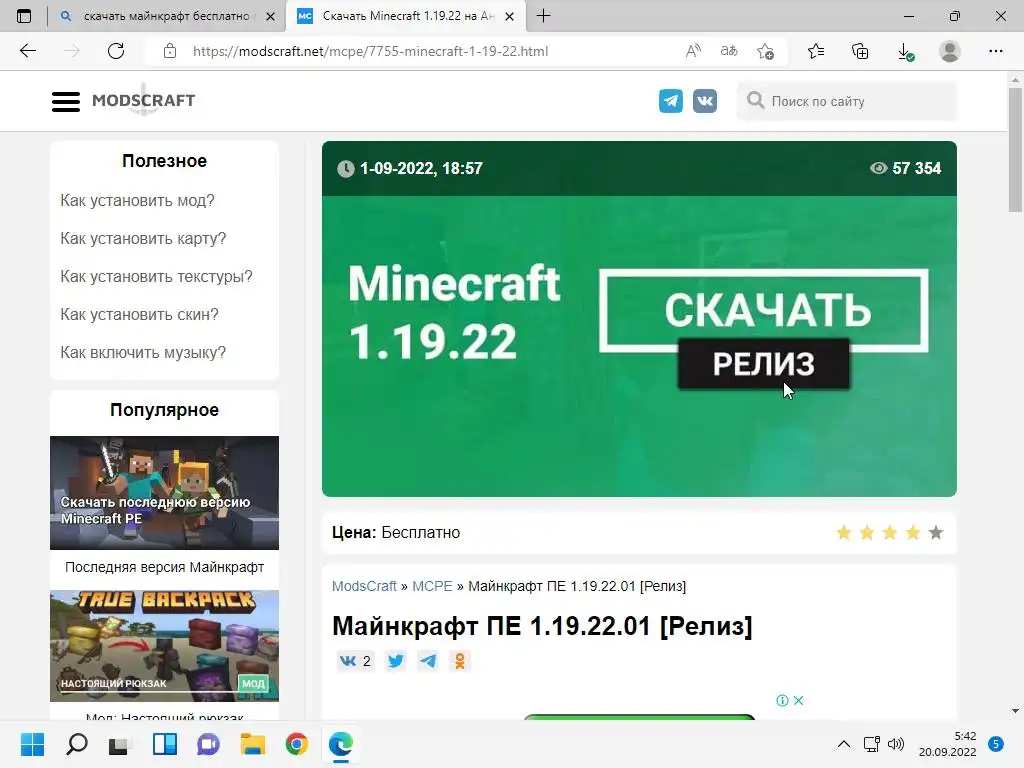Close the advertisement with X icon
Screen dimensions: 1024x768
(x=798, y=700)
